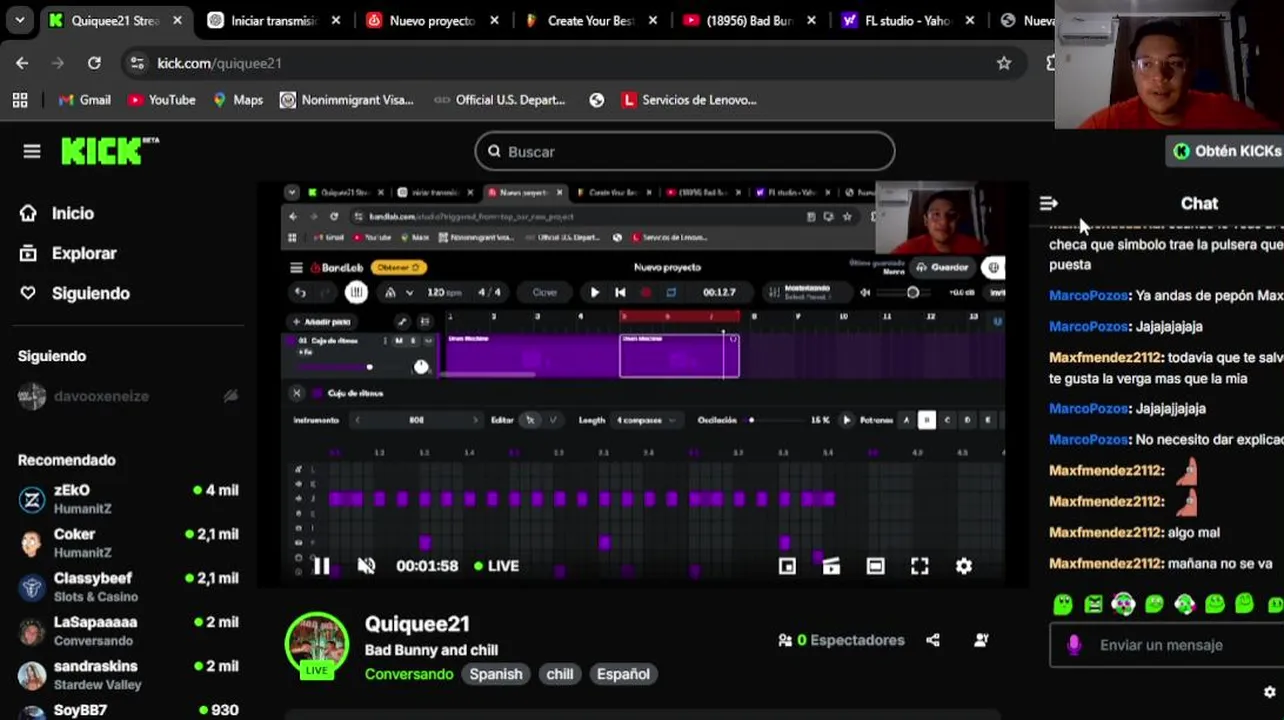Switch to the FL studio - Yahoo tab
Viewport: 1284px width, 720px height.
[x=908, y=20]
